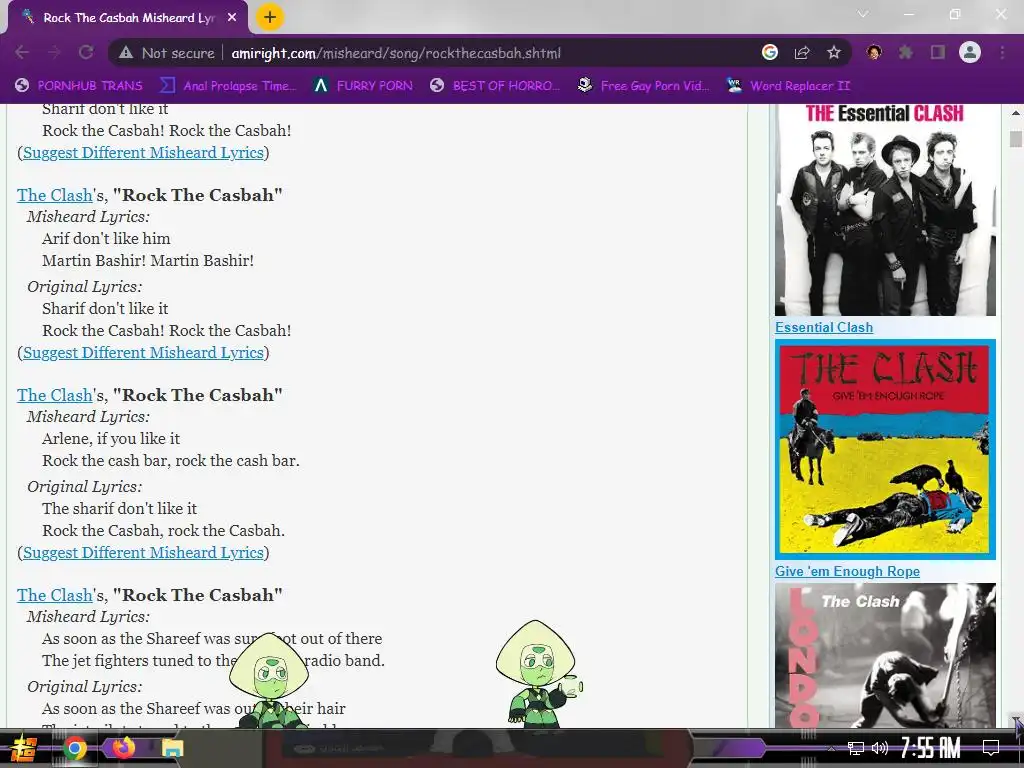Reload the current page

tap(86, 53)
